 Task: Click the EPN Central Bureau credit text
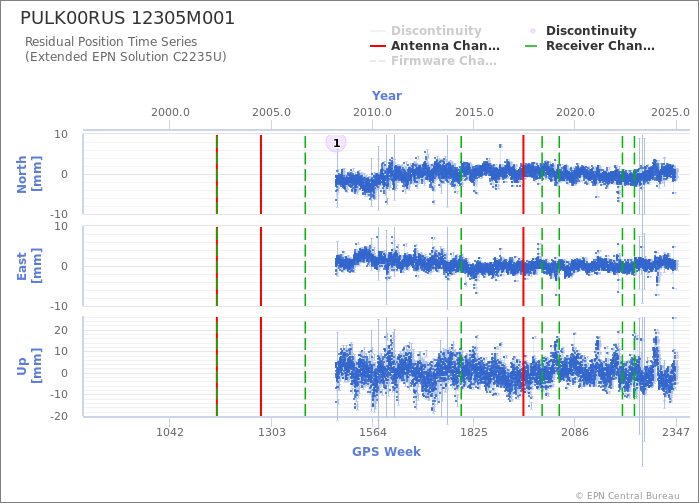point(628,496)
